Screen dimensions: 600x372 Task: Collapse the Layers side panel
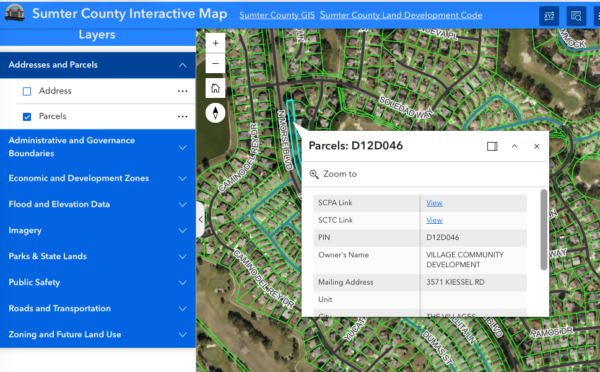click(200, 220)
